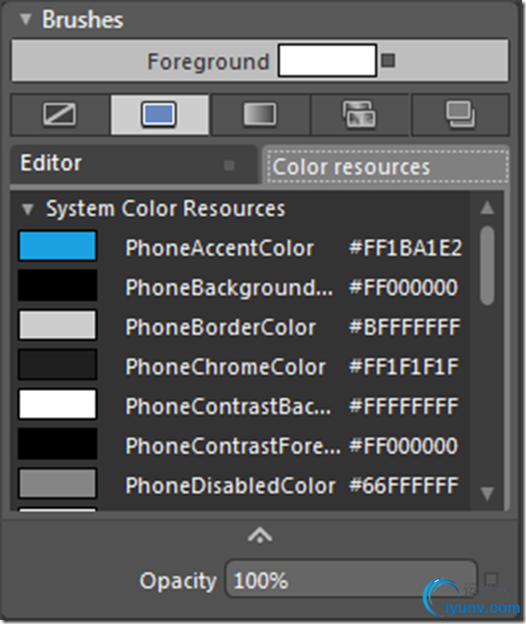Select the PhoneDisabledColor resource
526x624 pixels.
[240, 485]
